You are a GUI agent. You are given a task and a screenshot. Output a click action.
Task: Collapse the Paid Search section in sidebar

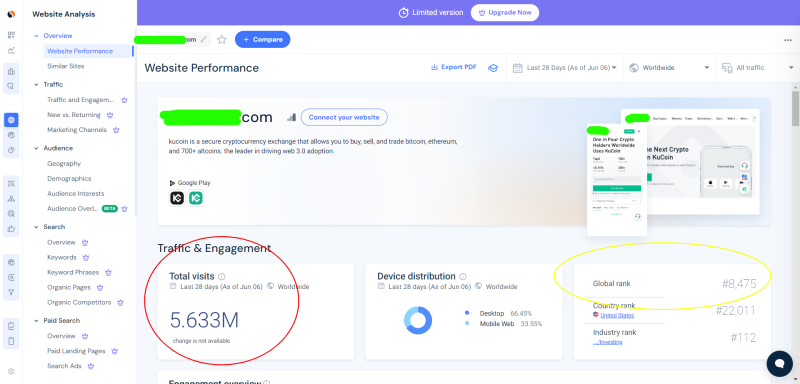(36, 321)
